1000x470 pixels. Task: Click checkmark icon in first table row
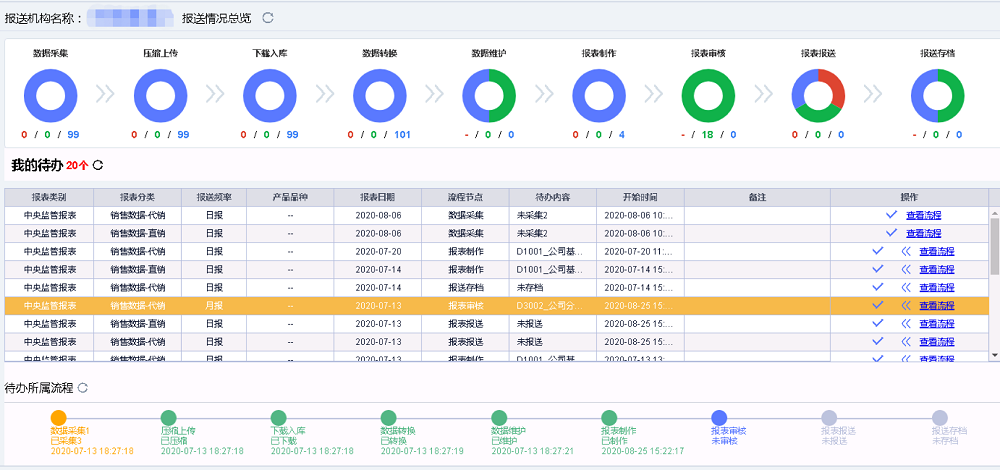(x=890, y=214)
